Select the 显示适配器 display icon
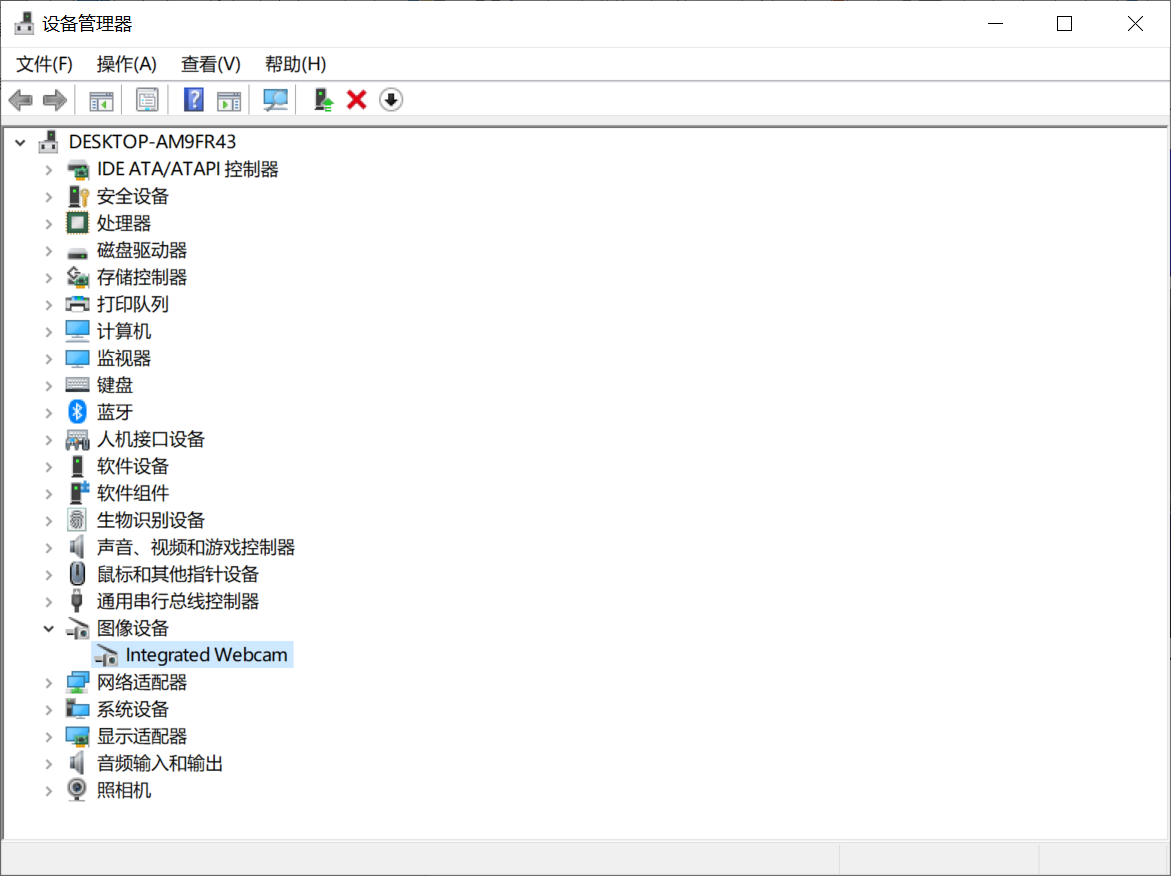1171x876 pixels. click(78, 736)
